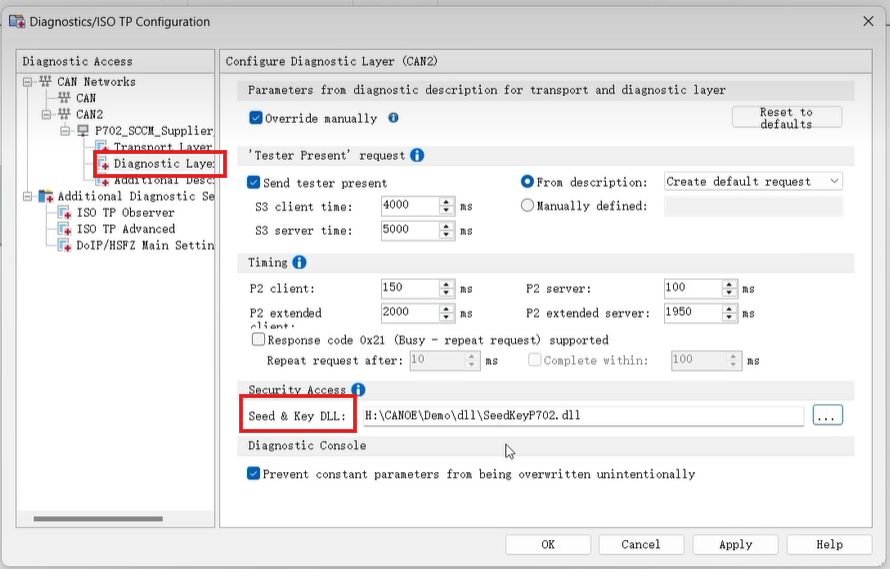Toggle Prevent constant parameters overwritten checkbox
Image resolution: width=890 pixels, height=569 pixels.
tap(254, 474)
